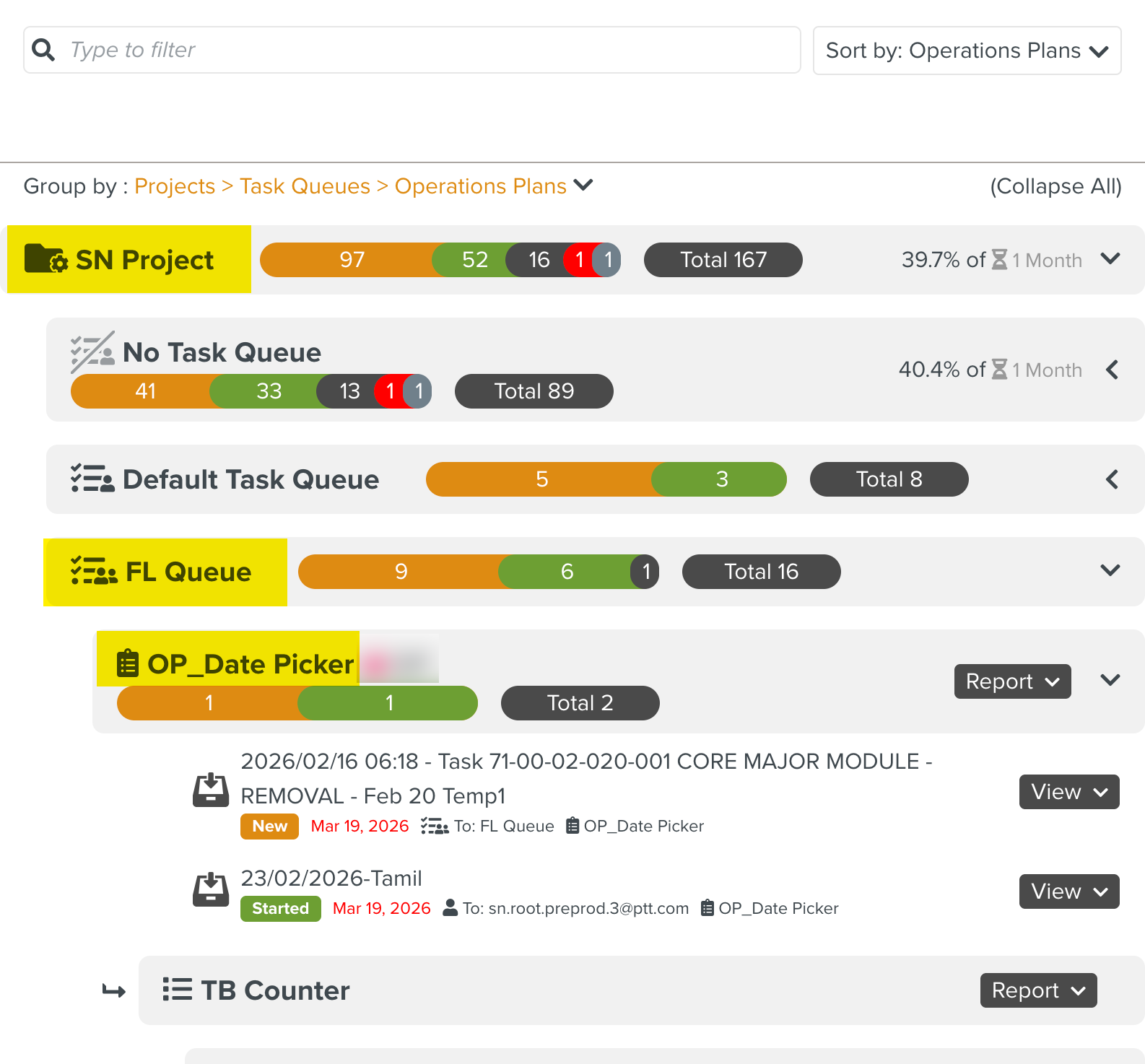Open the Group by chevron dropdown

click(x=583, y=186)
